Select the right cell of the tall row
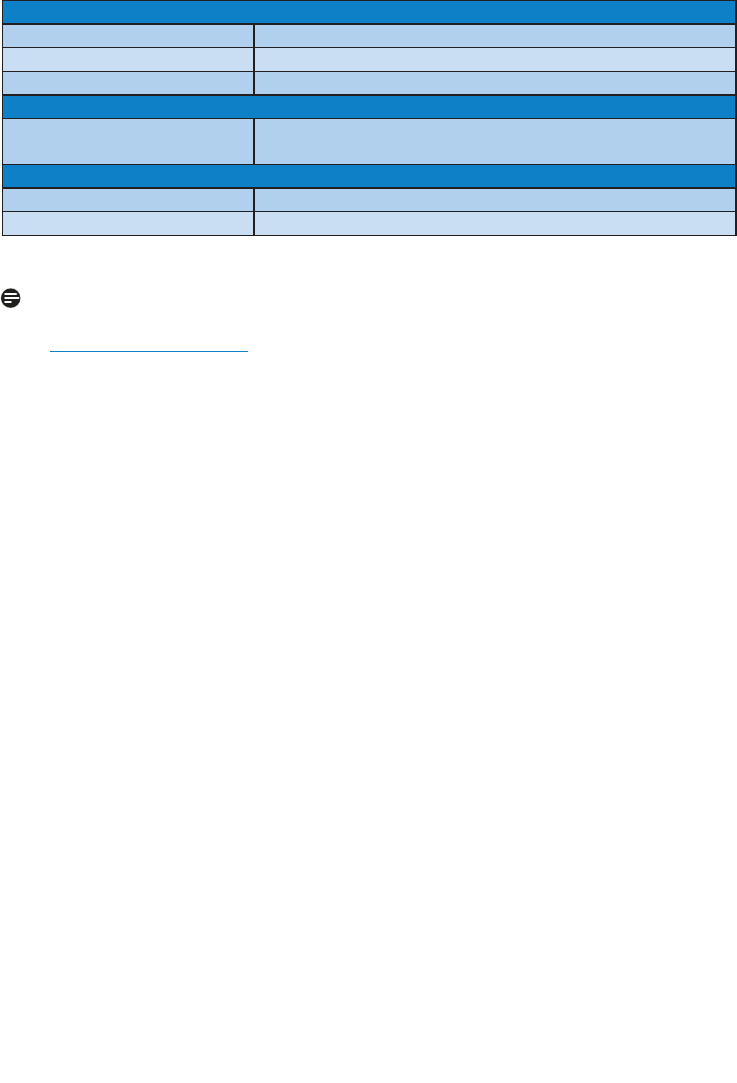The image size is (737, 1083). [495, 142]
